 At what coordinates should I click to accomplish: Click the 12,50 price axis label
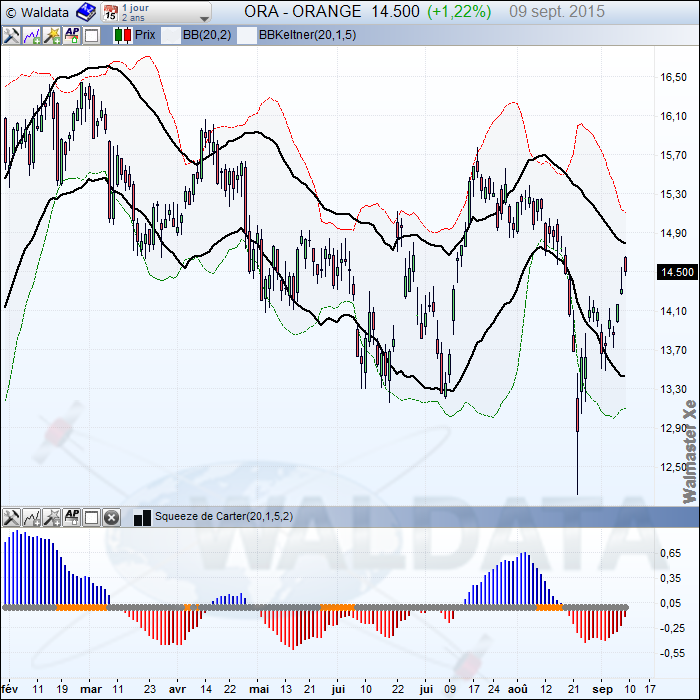(674, 467)
